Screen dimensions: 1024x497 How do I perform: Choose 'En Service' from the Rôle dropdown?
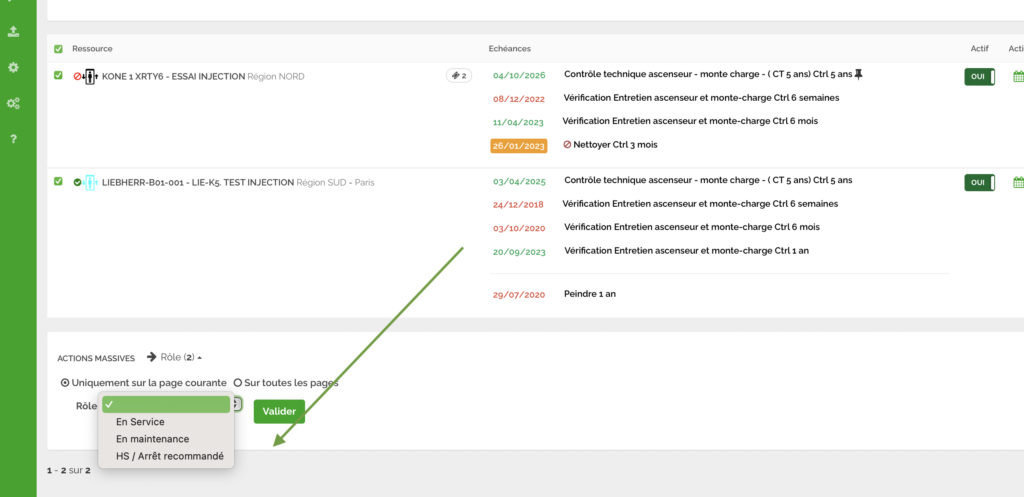[140, 422]
